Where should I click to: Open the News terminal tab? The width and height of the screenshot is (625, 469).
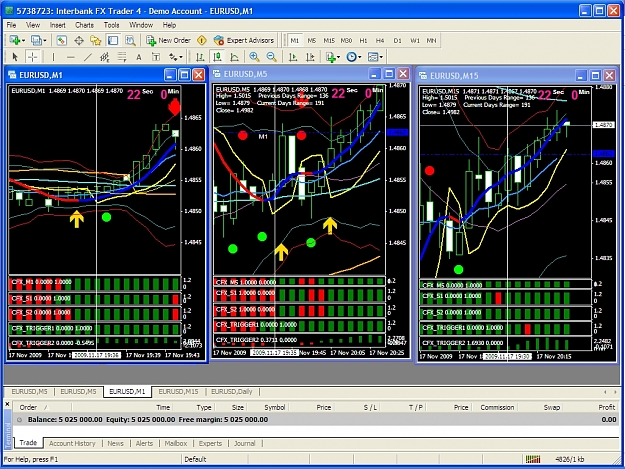pos(116,443)
